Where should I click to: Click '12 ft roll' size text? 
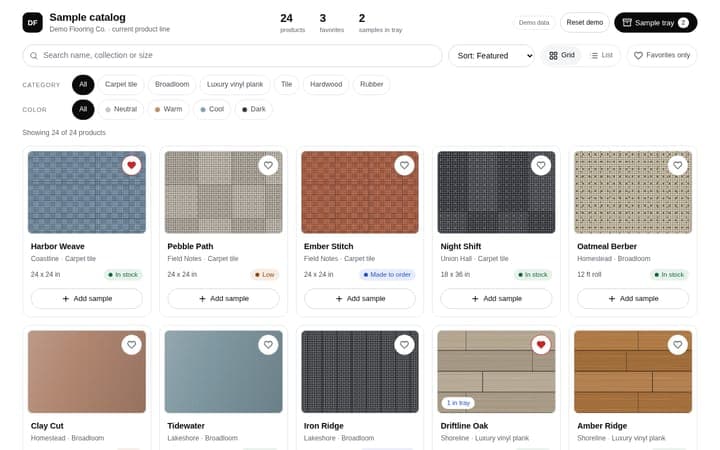tap(589, 275)
